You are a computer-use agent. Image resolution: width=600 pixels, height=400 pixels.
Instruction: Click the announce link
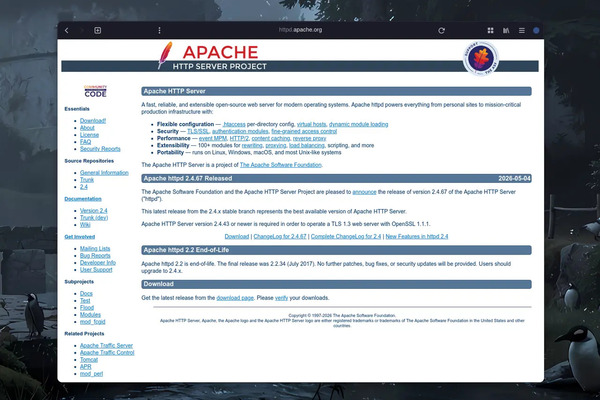[364, 192]
